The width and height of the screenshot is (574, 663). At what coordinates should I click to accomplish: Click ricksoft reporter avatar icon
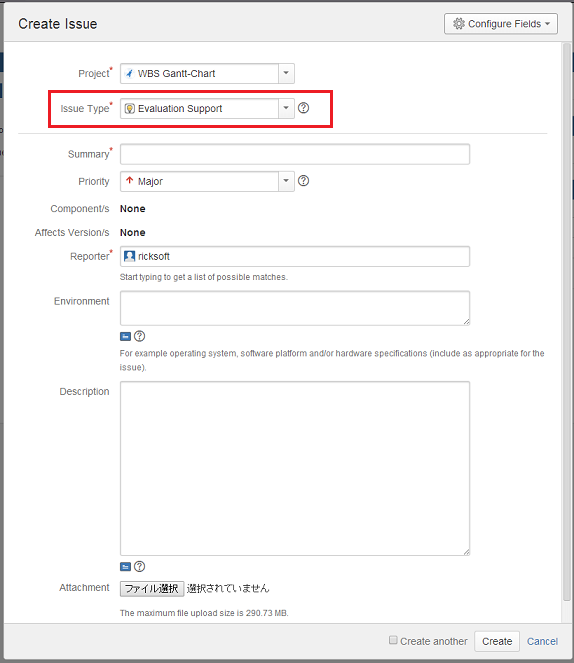click(x=129, y=256)
